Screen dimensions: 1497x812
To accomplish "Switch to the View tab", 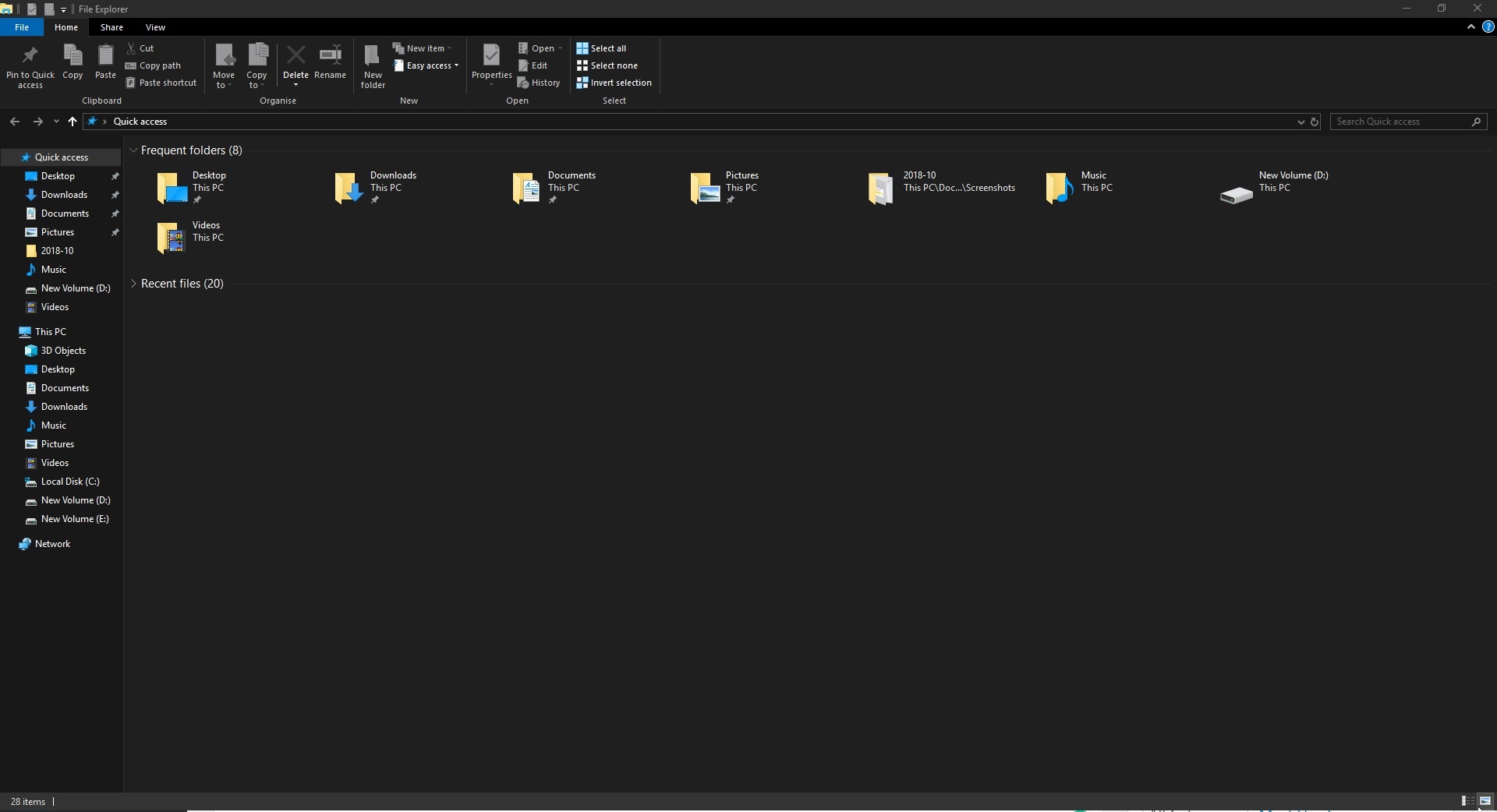I will tap(155, 26).
